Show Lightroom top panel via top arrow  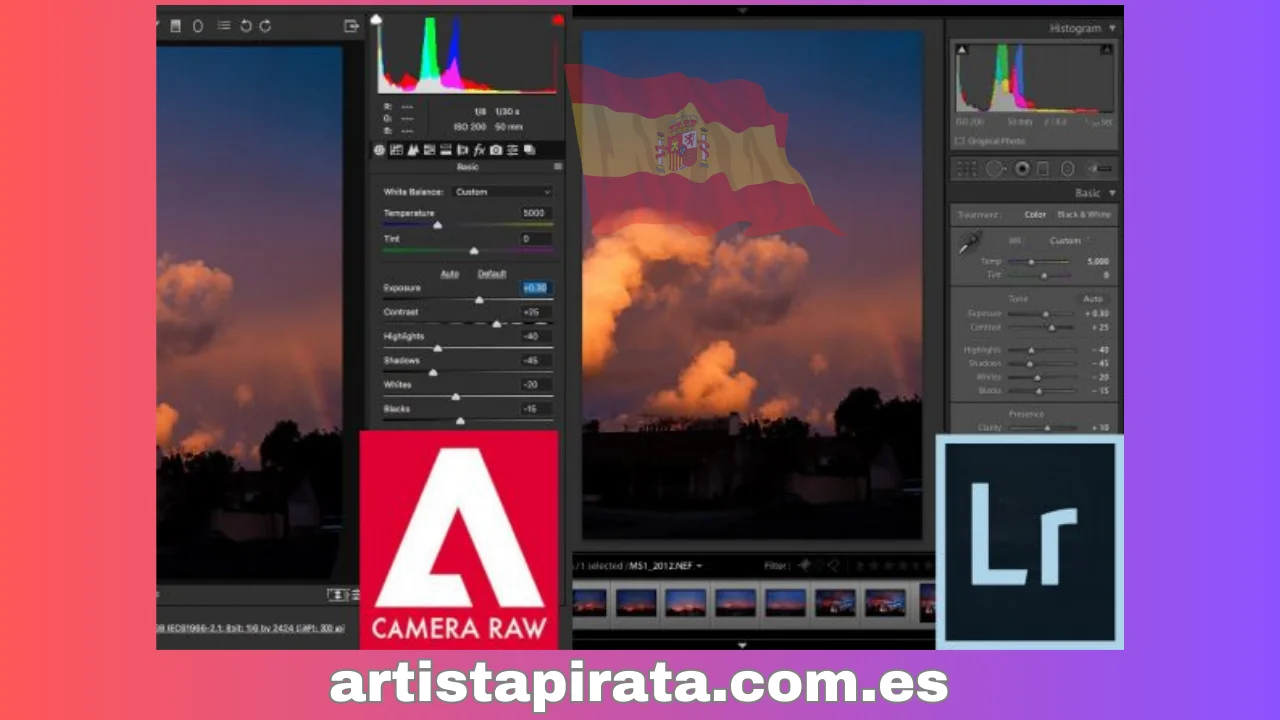742,10
